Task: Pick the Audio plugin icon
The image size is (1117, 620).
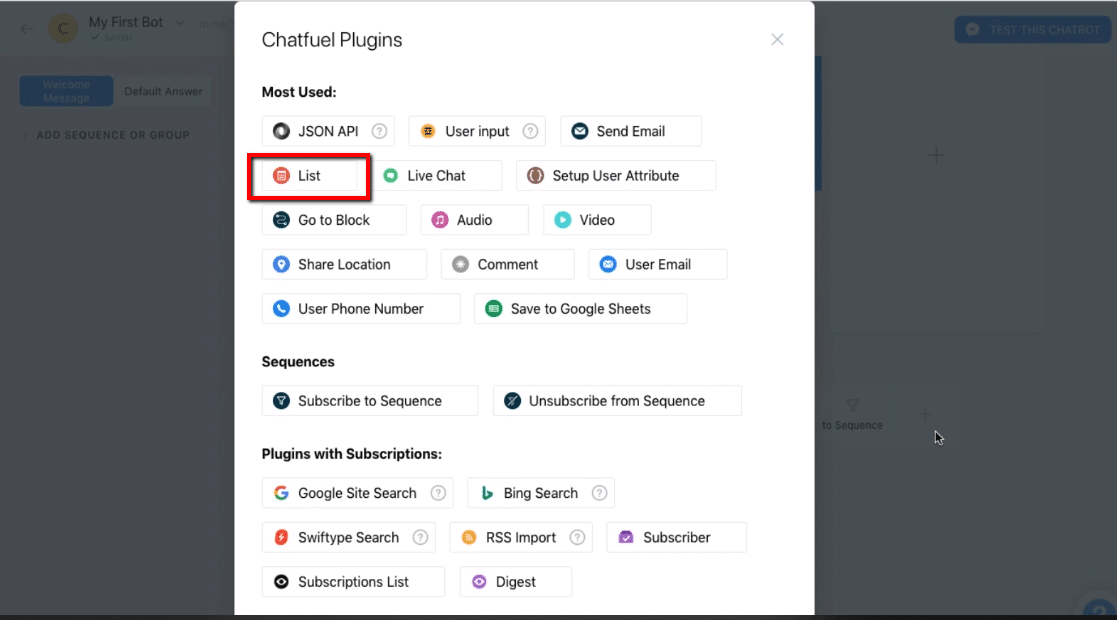Action: [440, 219]
